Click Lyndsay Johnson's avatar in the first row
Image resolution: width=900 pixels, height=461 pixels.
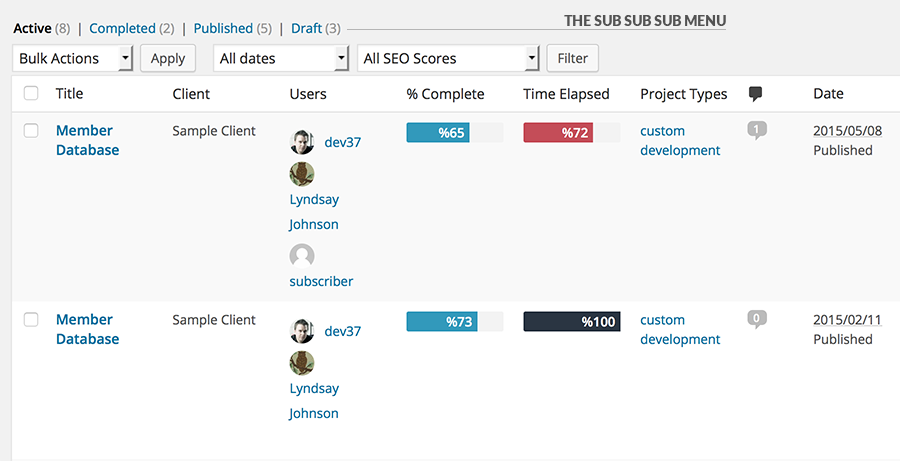(302, 174)
